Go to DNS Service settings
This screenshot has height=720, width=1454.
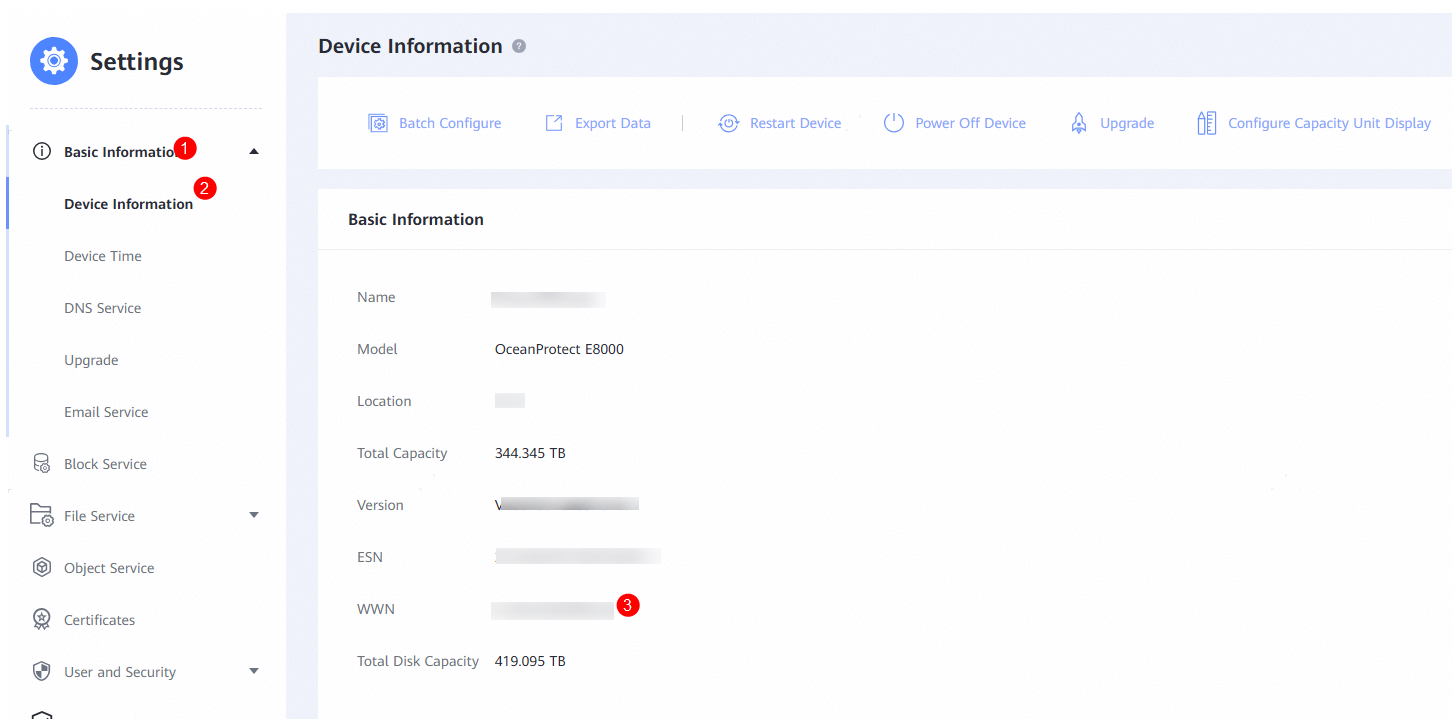tap(103, 308)
